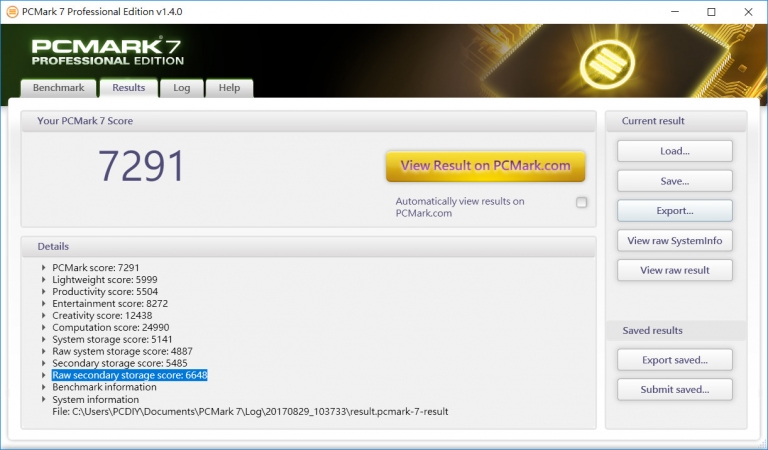
Task: Click the large 7291 score number
Action: point(141,166)
